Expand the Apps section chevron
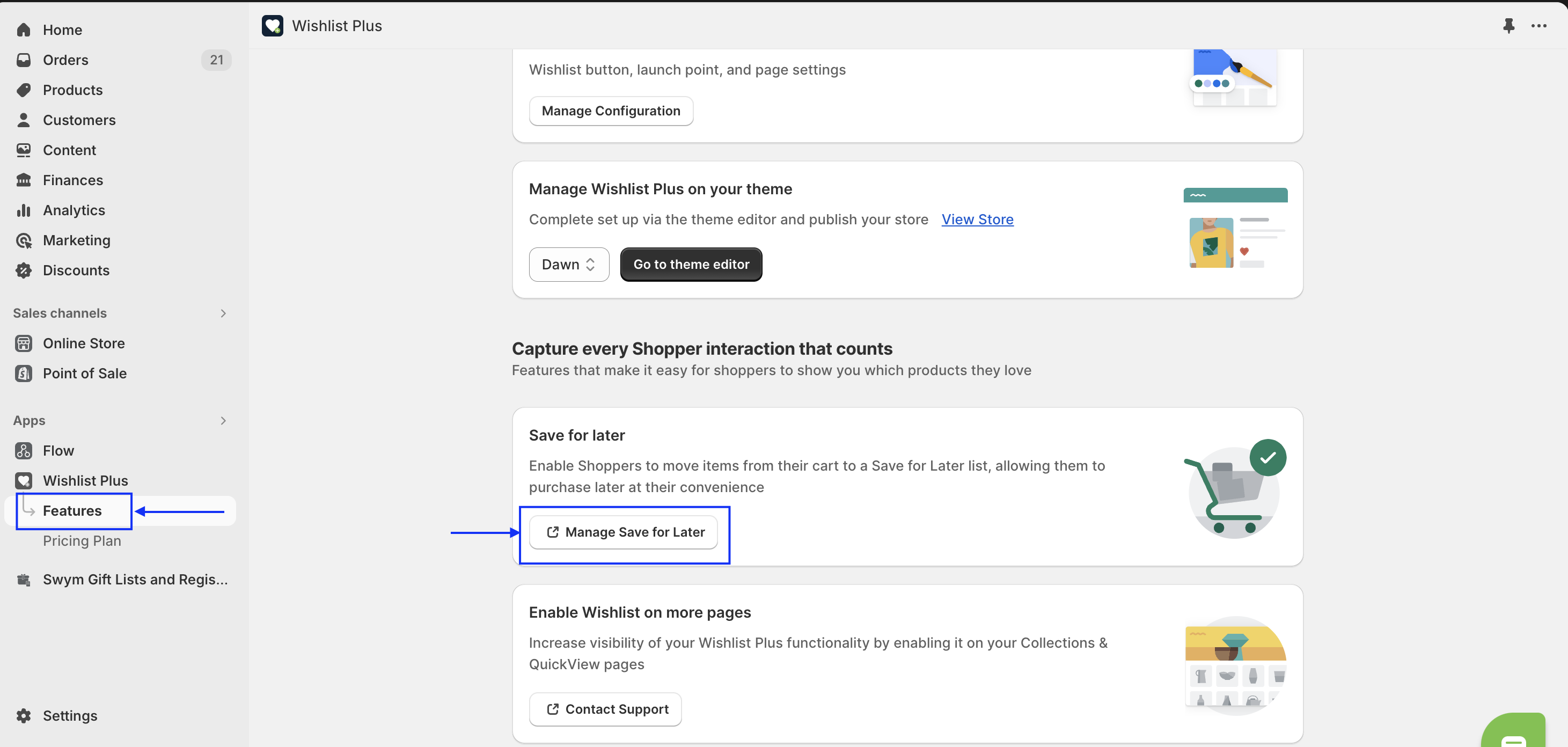This screenshot has width=1568, height=747. (223, 420)
